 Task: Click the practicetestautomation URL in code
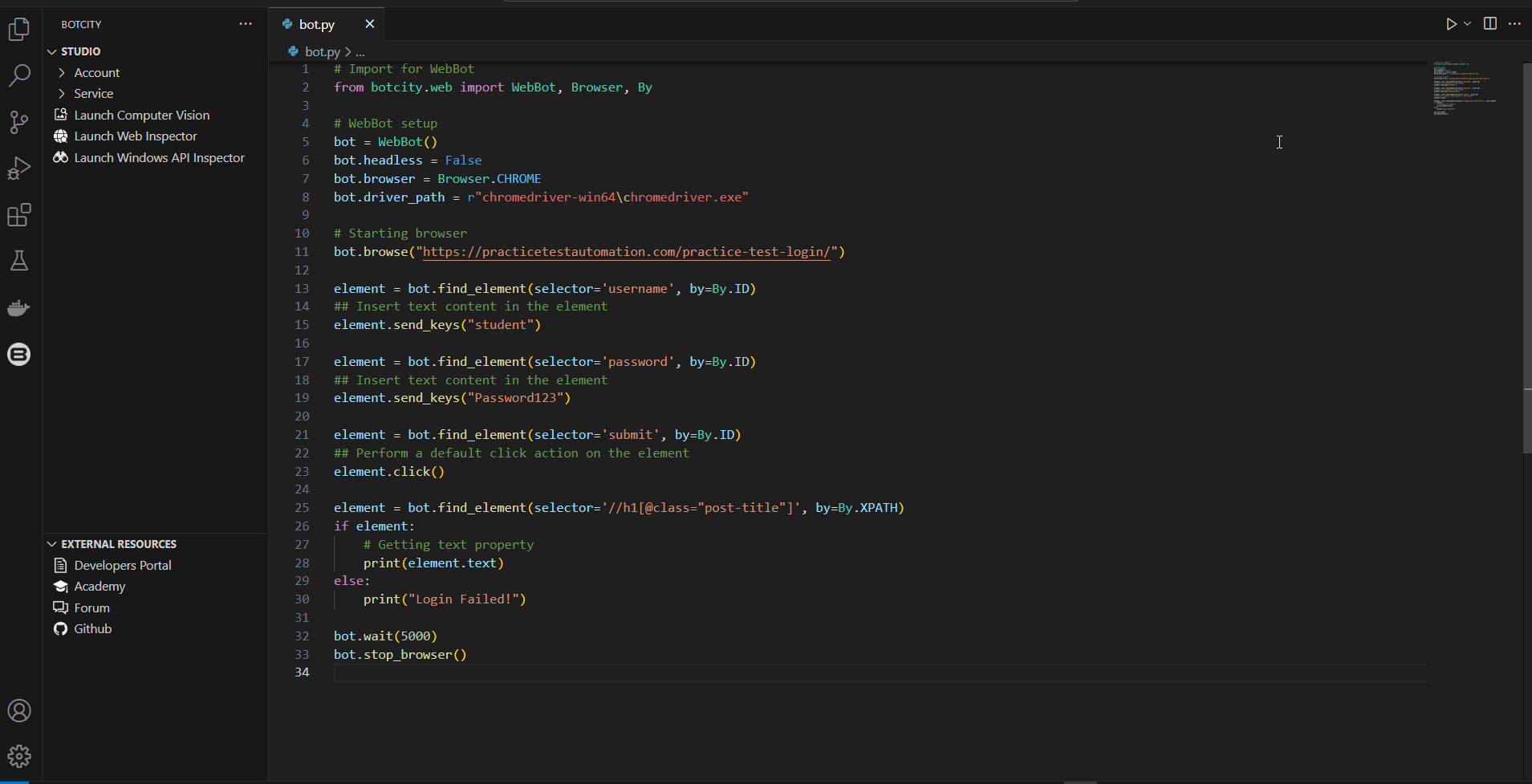[627, 252]
